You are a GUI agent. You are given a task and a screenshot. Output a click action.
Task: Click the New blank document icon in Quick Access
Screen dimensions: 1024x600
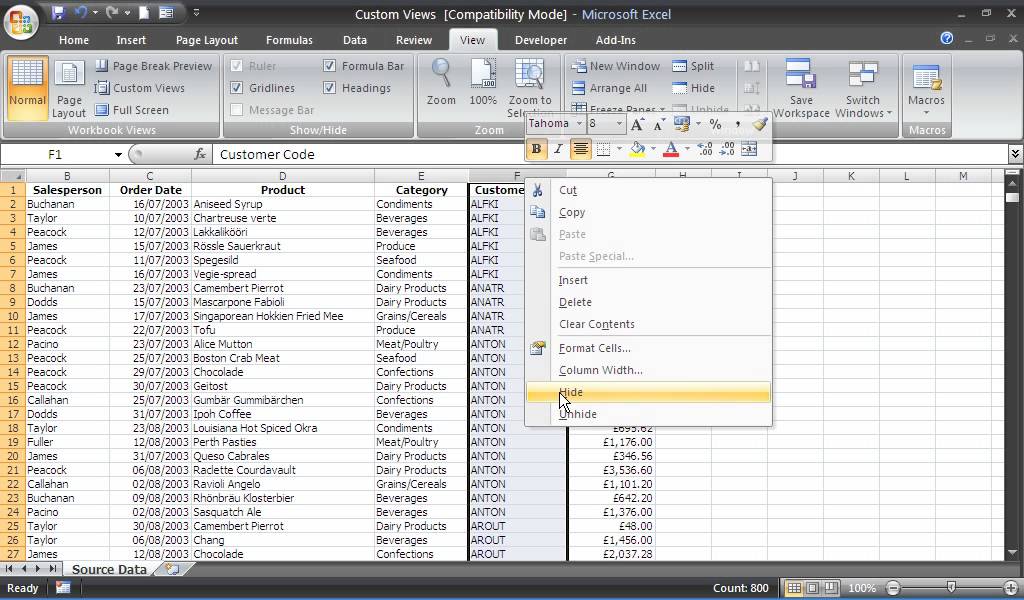144,13
